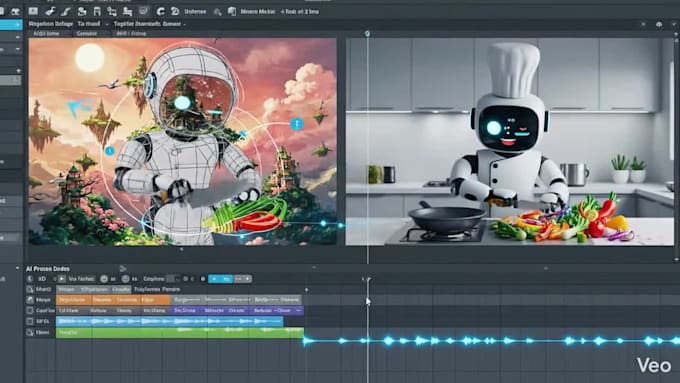Select the purple clip on the Capd'loe track
This screenshot has width=680, height=383.
[237, 311]
